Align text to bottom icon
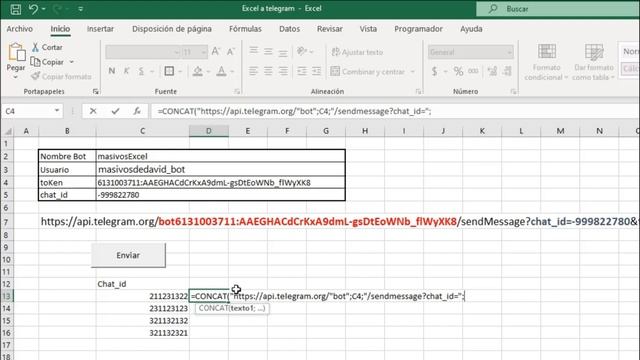640x360 pixels. click(x=283, y=52)
